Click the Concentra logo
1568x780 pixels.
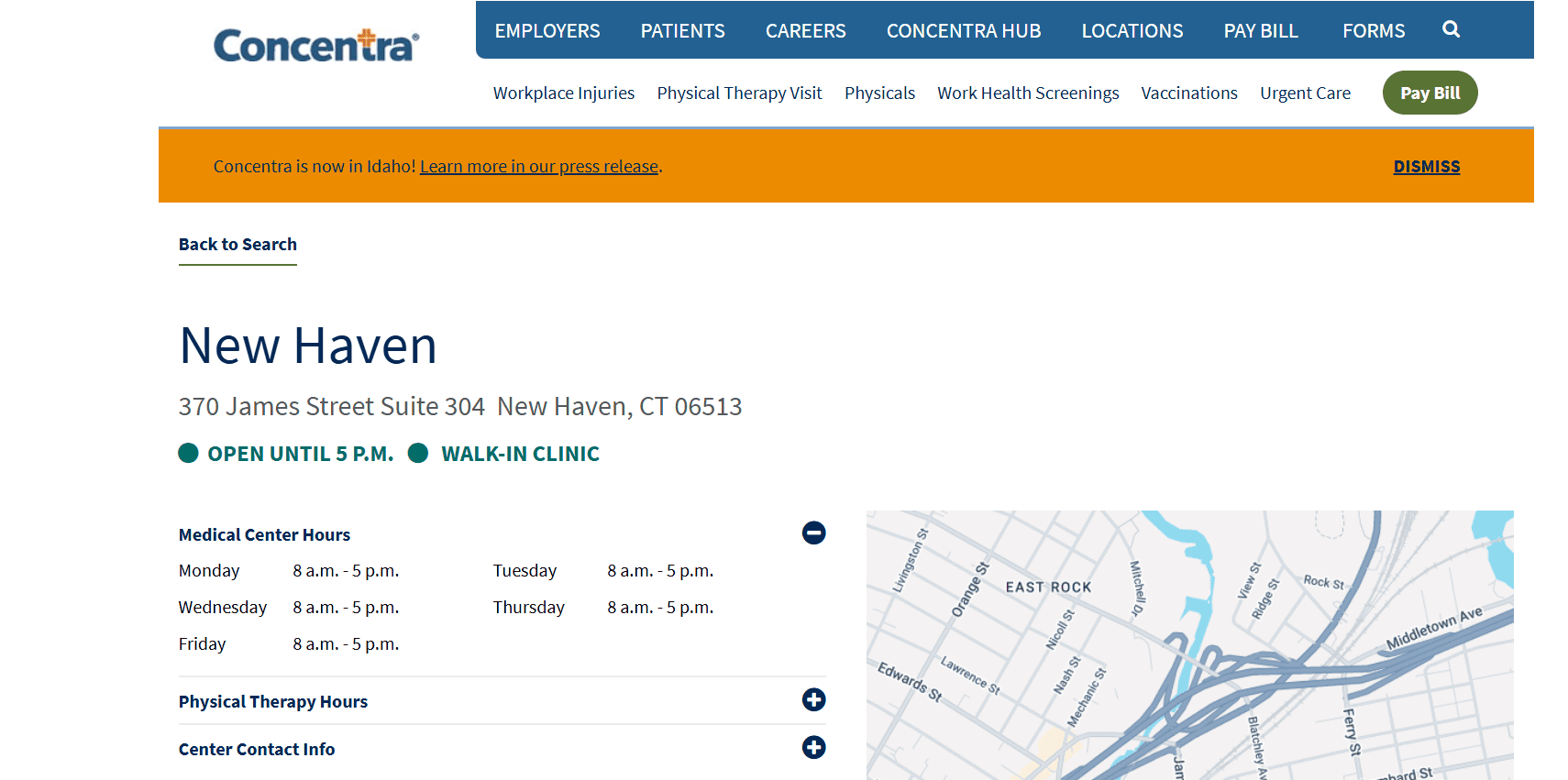pyautogui.click(x=316, y=45)
